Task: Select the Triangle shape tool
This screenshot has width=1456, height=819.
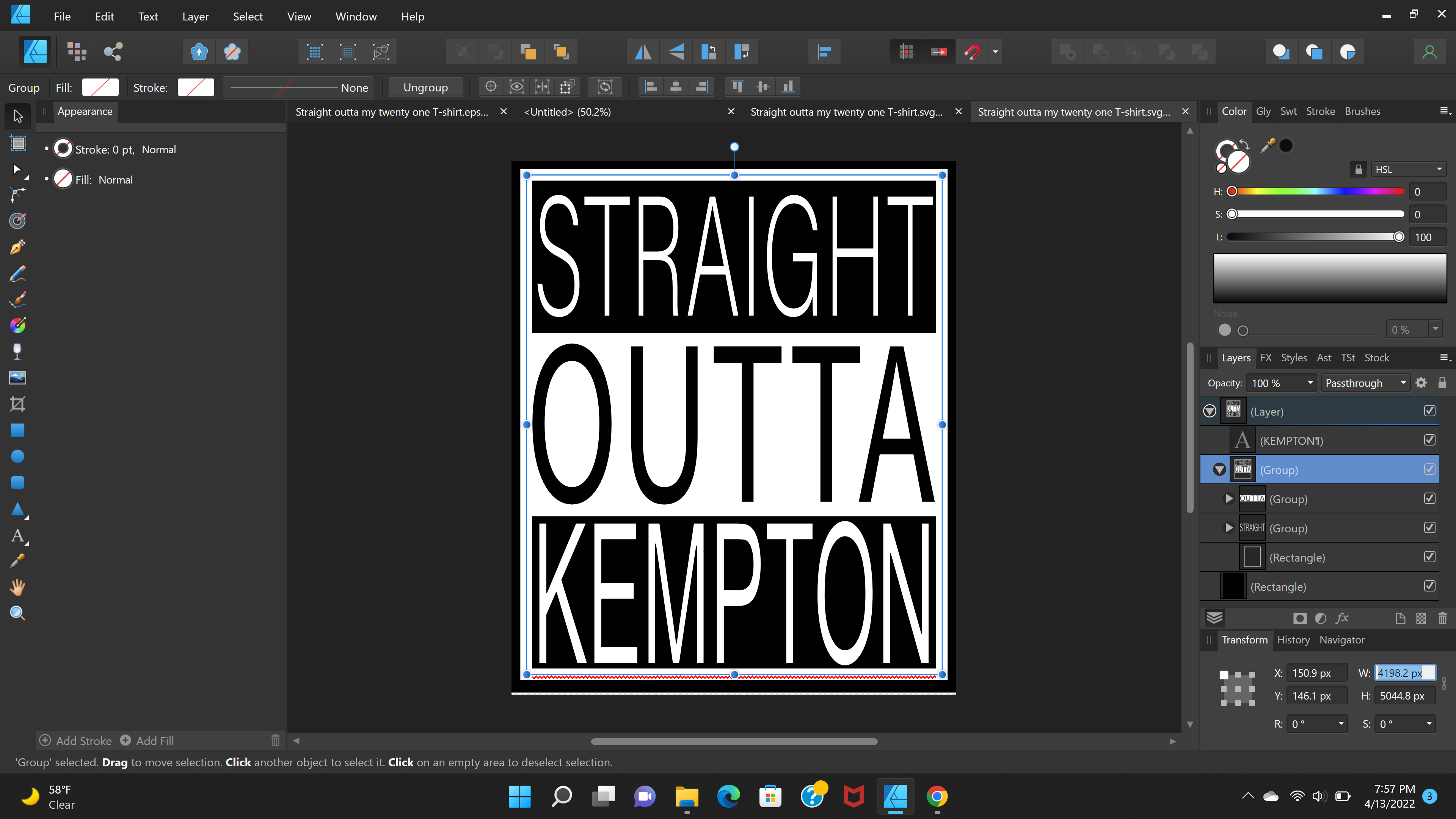Action: (x=17, y=509)
